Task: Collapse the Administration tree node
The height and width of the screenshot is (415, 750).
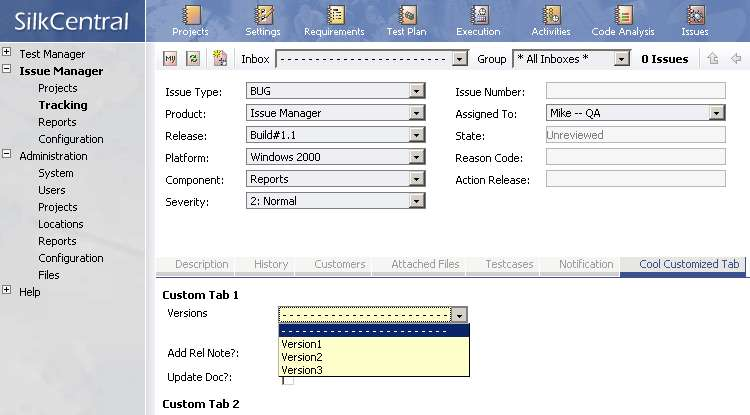Action: [x=7, y=153]
